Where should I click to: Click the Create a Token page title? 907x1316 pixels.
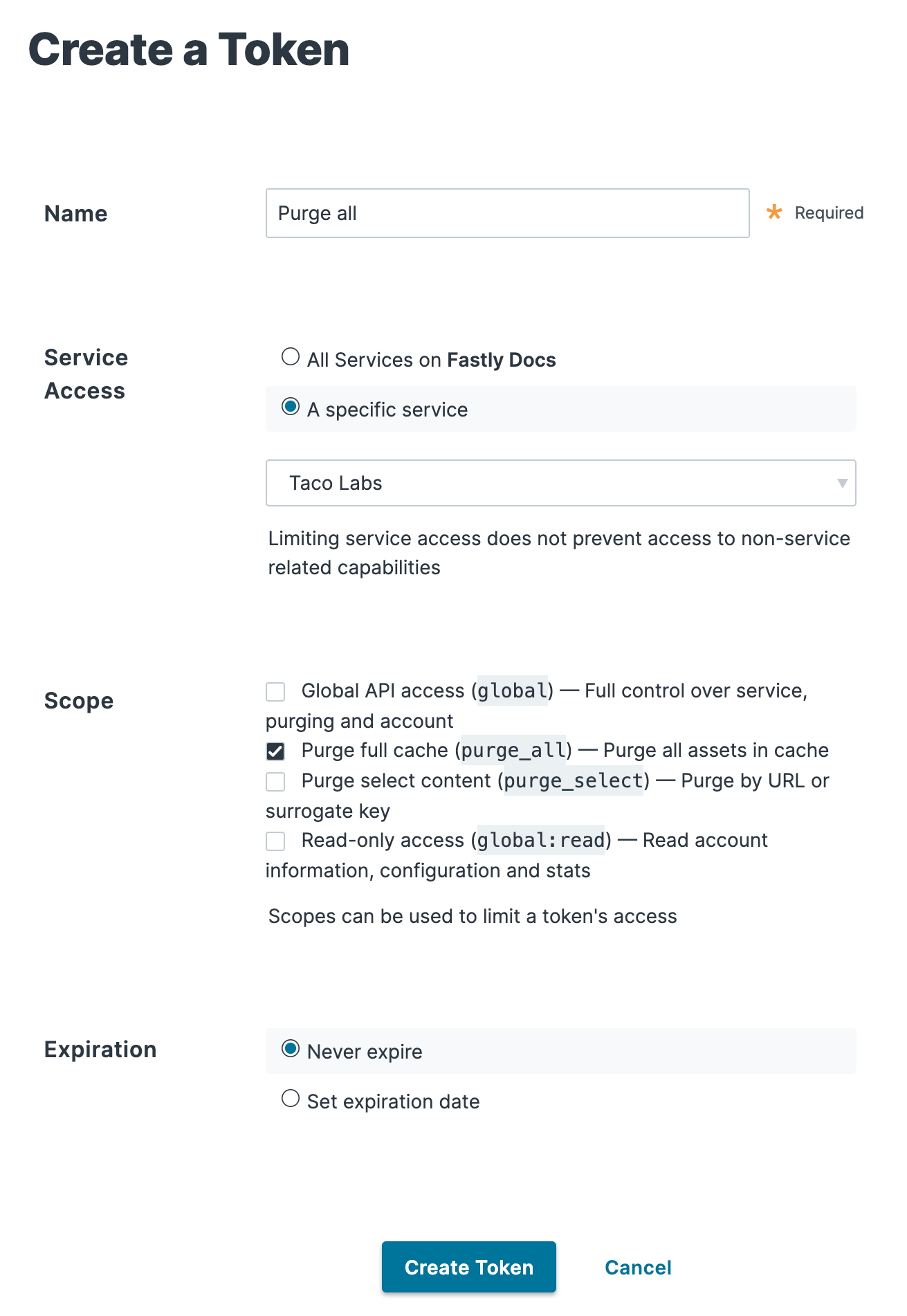pos(188,49)
